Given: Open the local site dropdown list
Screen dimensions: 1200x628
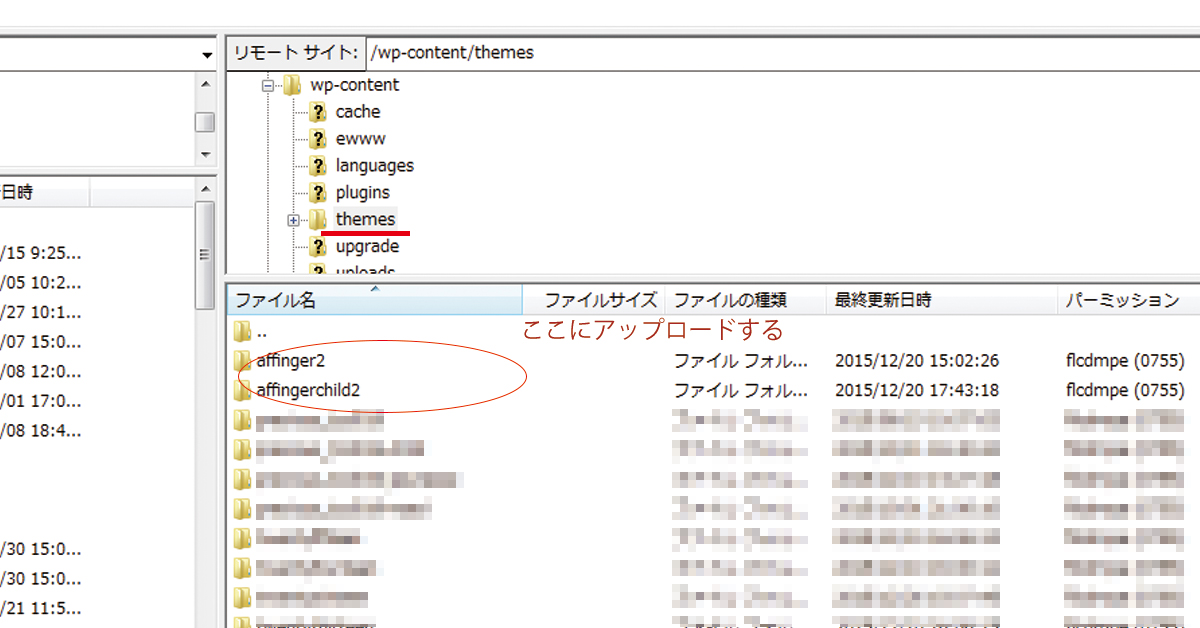Looking at the screenshot, I should (207, 54).
